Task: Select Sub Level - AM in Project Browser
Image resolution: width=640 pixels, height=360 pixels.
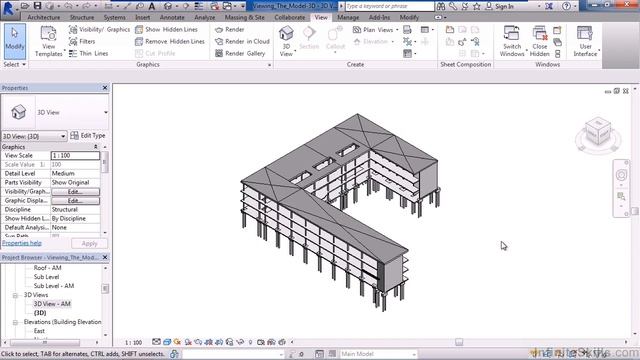Action: (x=54, y=286)
